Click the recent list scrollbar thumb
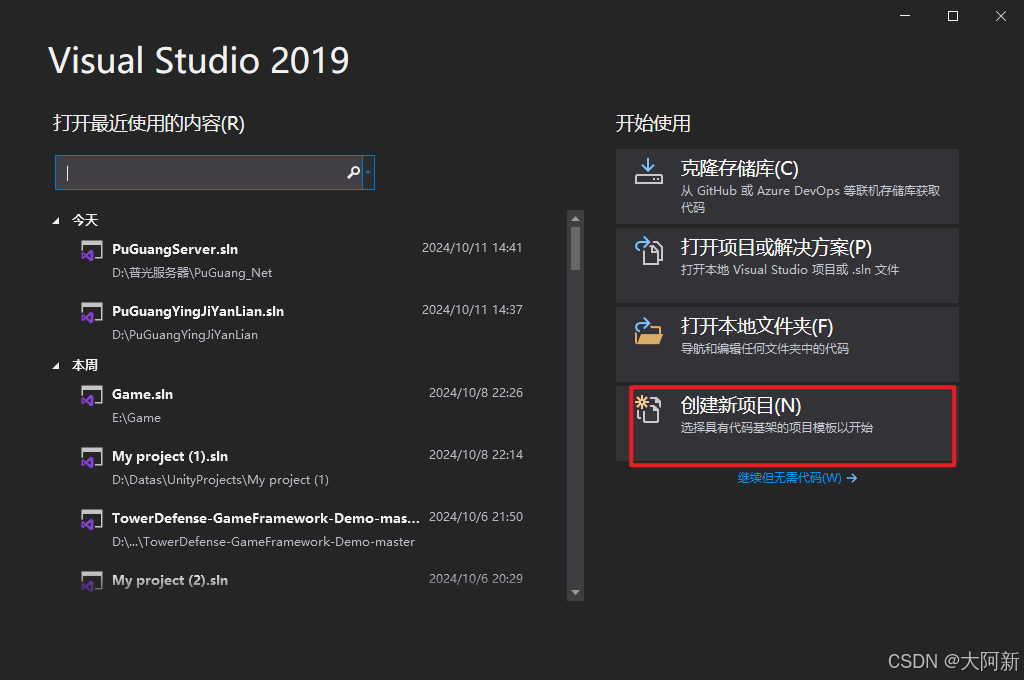 (575, 248)
